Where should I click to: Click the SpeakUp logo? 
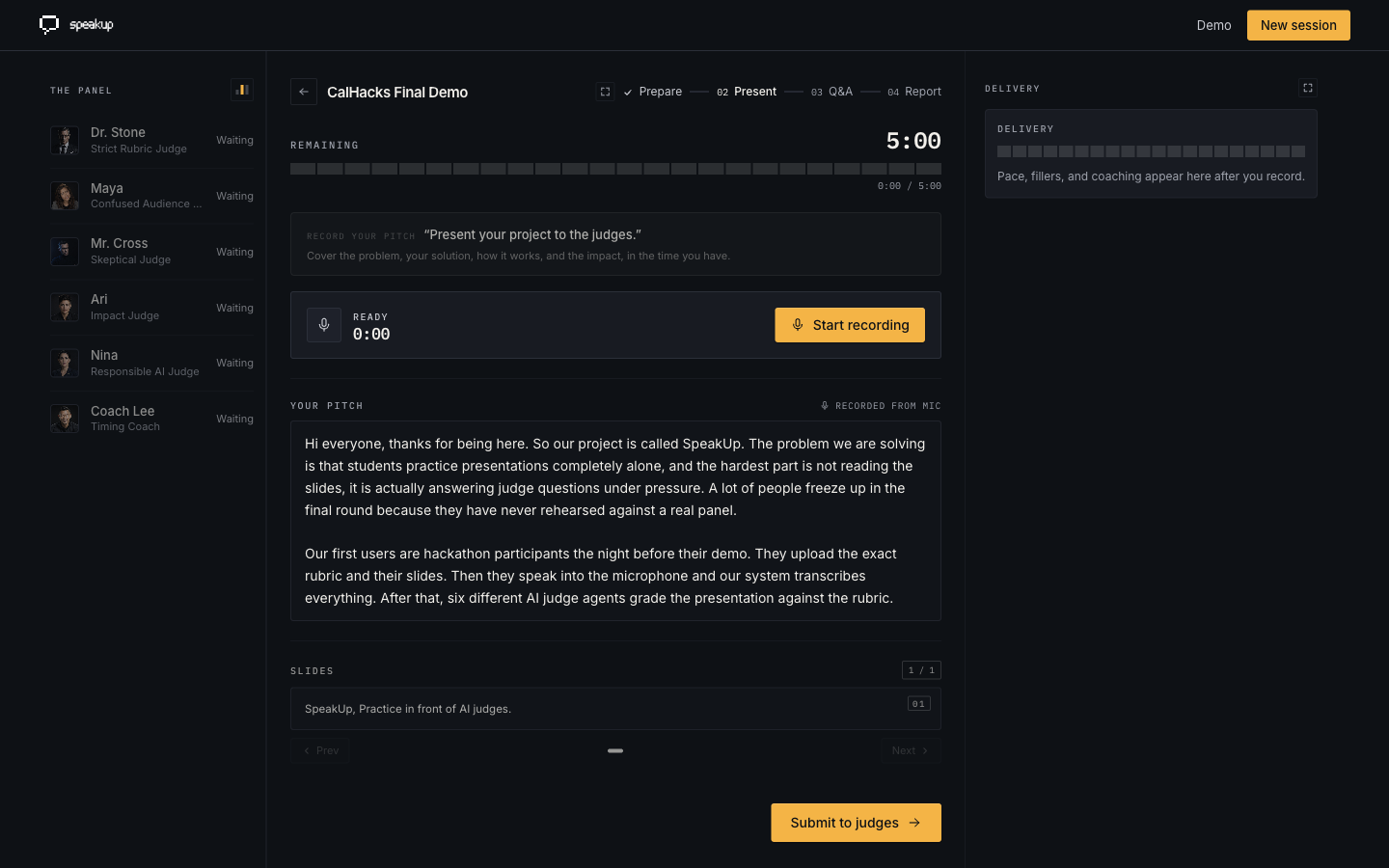pyautogui.click(x=76, y=25)
